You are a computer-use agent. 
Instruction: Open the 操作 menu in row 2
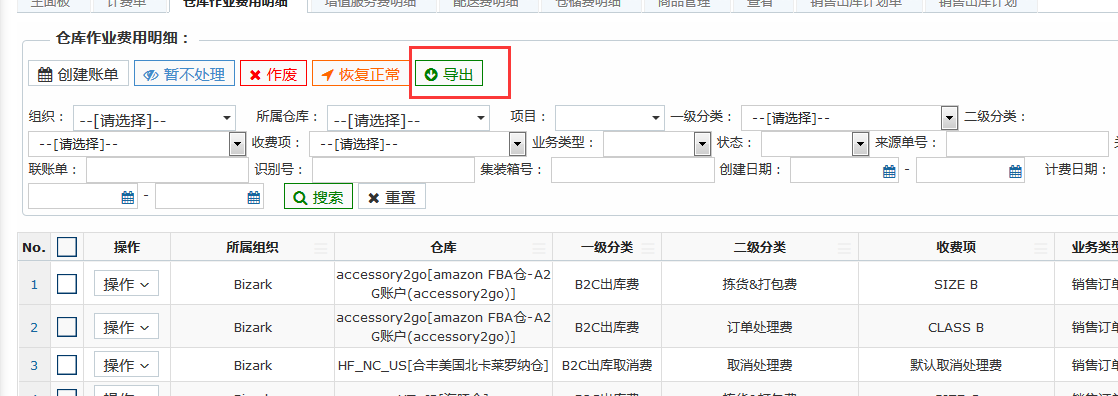click(126, 328)
